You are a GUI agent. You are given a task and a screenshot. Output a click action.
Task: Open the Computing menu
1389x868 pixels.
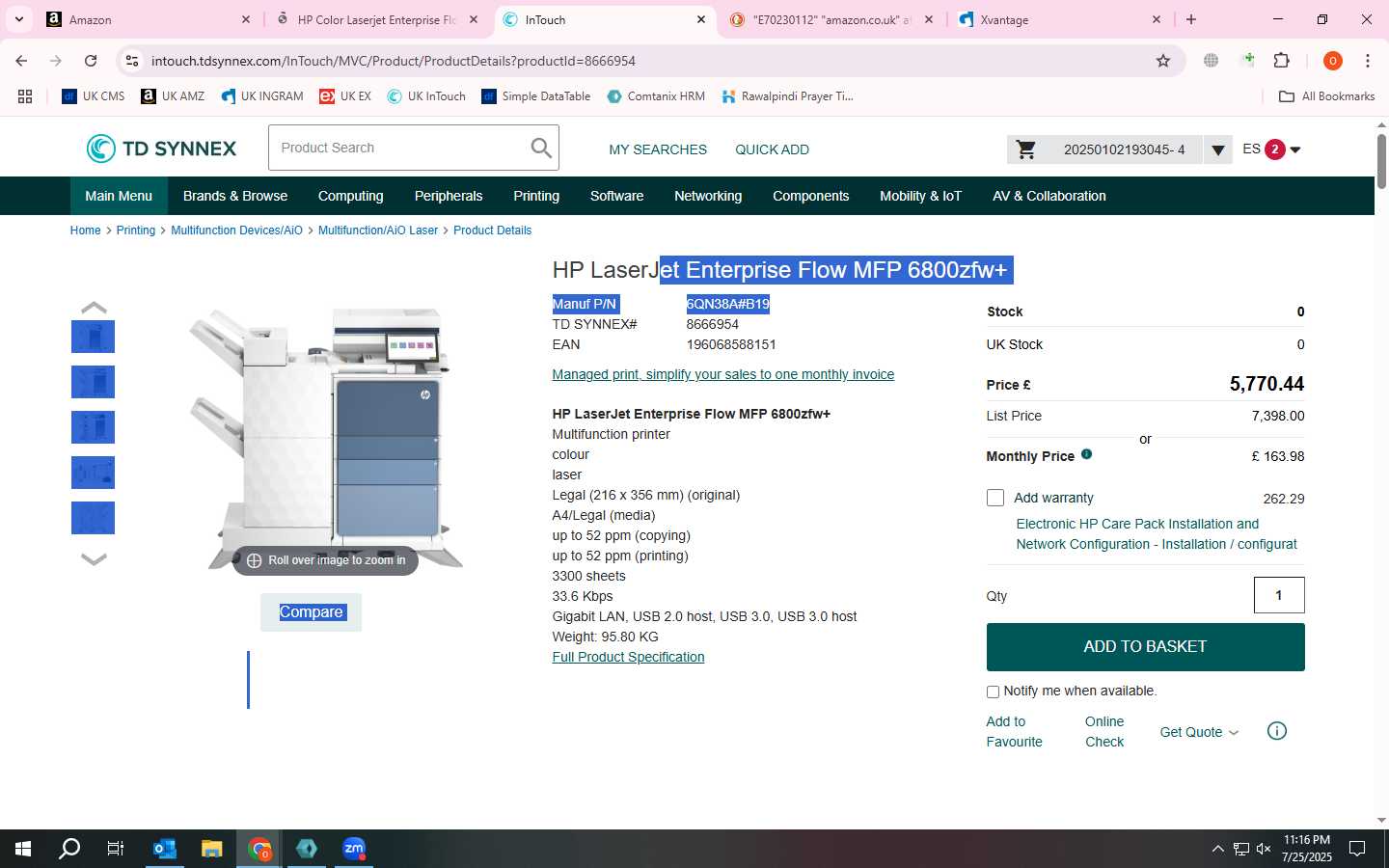click(x=351, y=196)
